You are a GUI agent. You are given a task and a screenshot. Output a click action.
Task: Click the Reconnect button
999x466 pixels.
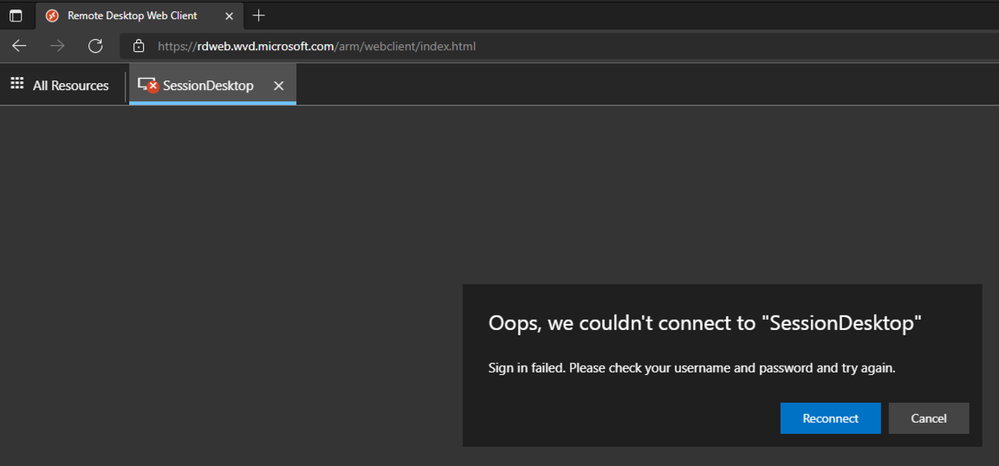(830, 418)
